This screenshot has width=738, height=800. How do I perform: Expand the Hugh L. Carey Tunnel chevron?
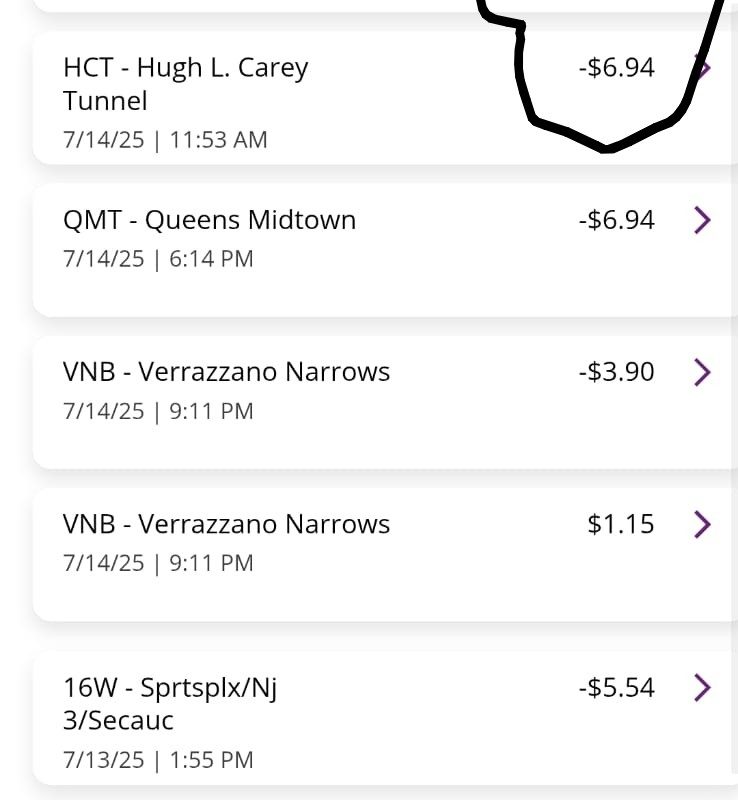pos(704,68)
